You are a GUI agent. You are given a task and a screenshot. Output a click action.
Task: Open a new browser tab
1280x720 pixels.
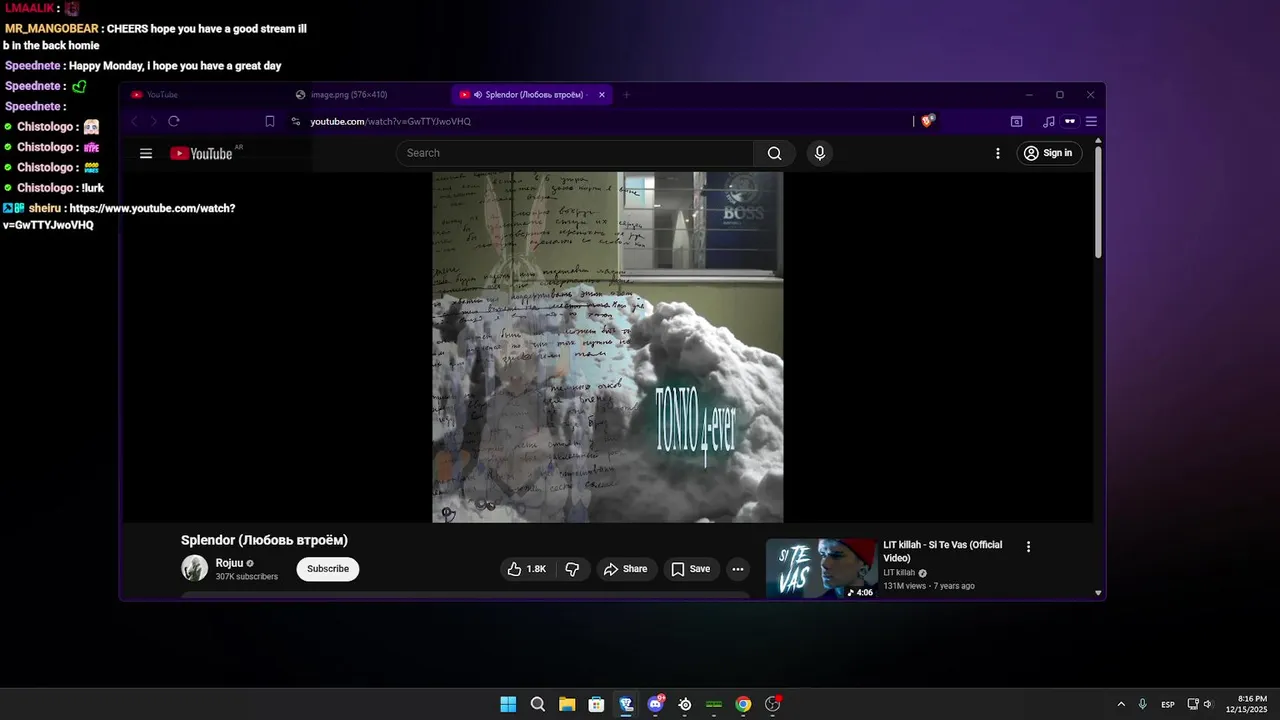pos(627,95)
